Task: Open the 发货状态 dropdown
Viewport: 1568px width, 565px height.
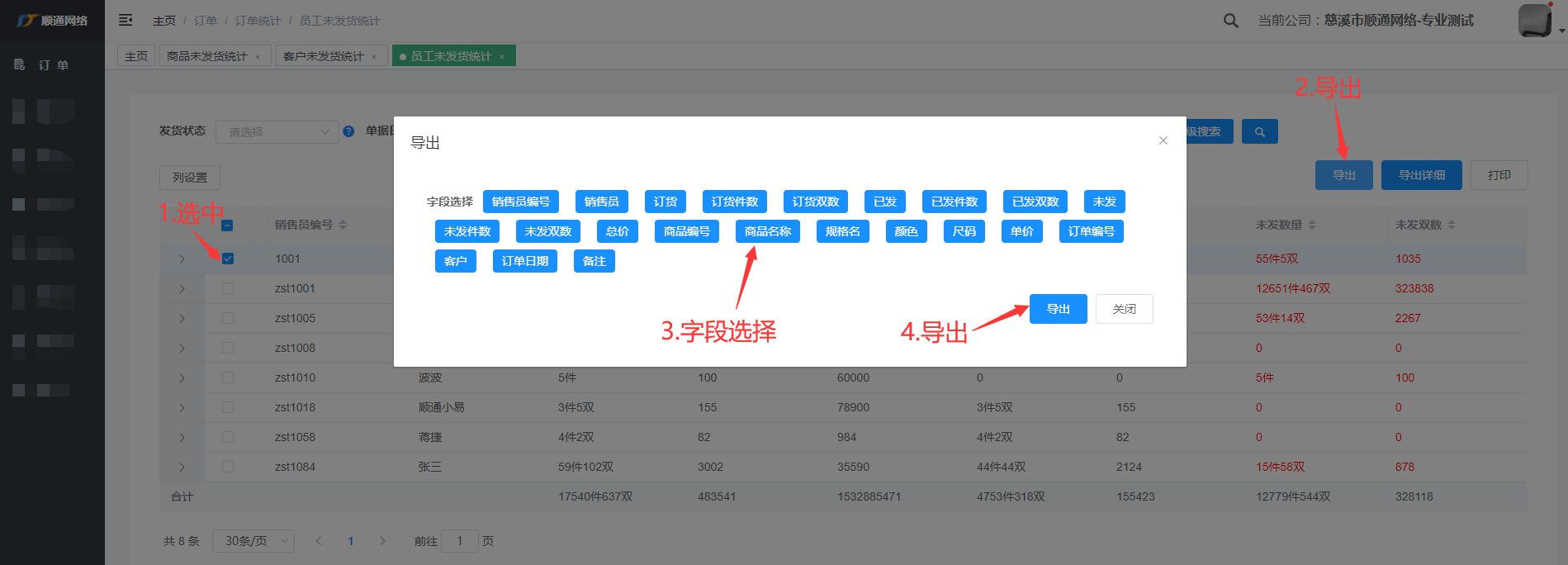Action: [277, 132]
